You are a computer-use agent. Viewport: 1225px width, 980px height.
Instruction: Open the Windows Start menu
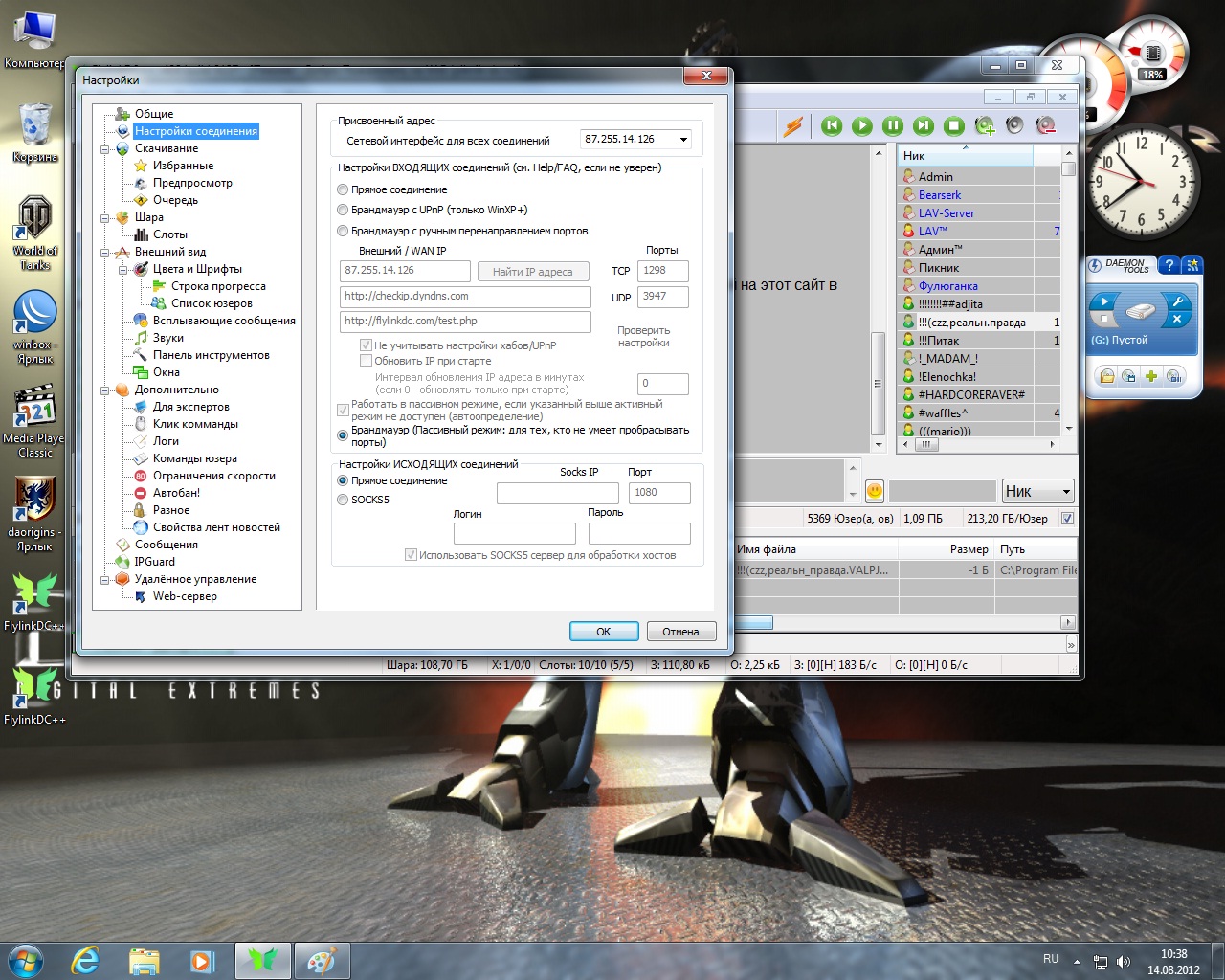tap(25, 960)
